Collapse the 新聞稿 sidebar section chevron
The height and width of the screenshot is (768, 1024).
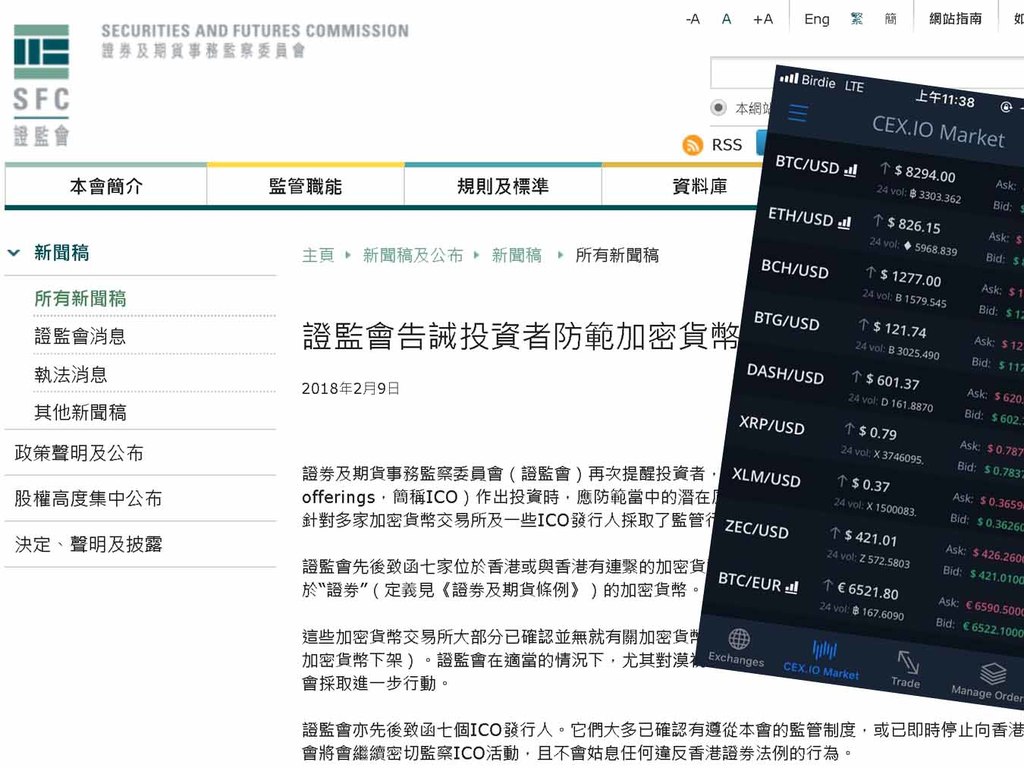[x=14, y=253]
